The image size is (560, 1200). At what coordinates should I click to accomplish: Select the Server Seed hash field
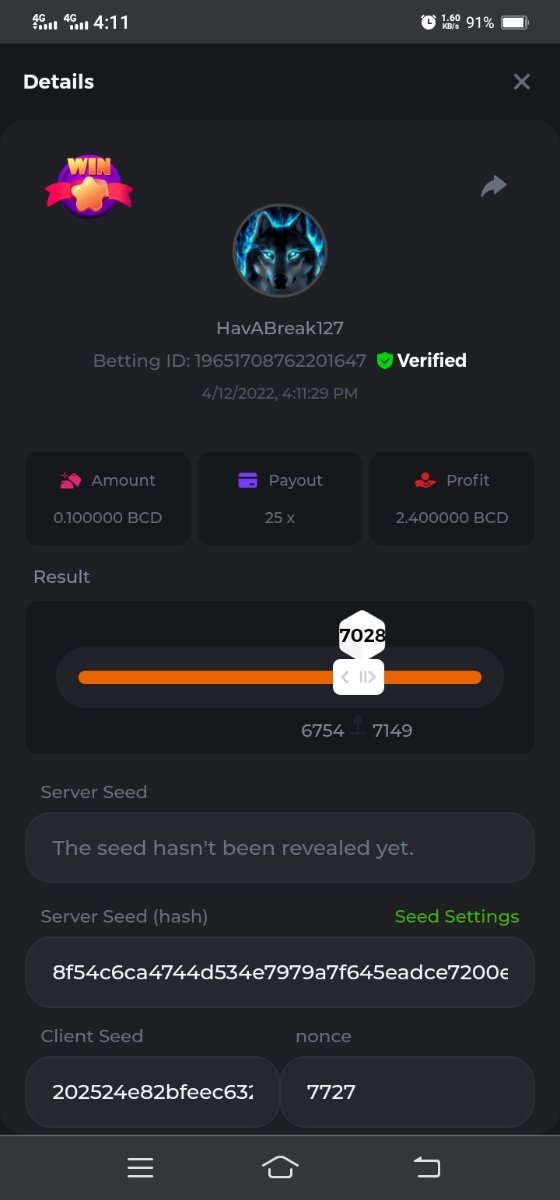coord(280,972)
